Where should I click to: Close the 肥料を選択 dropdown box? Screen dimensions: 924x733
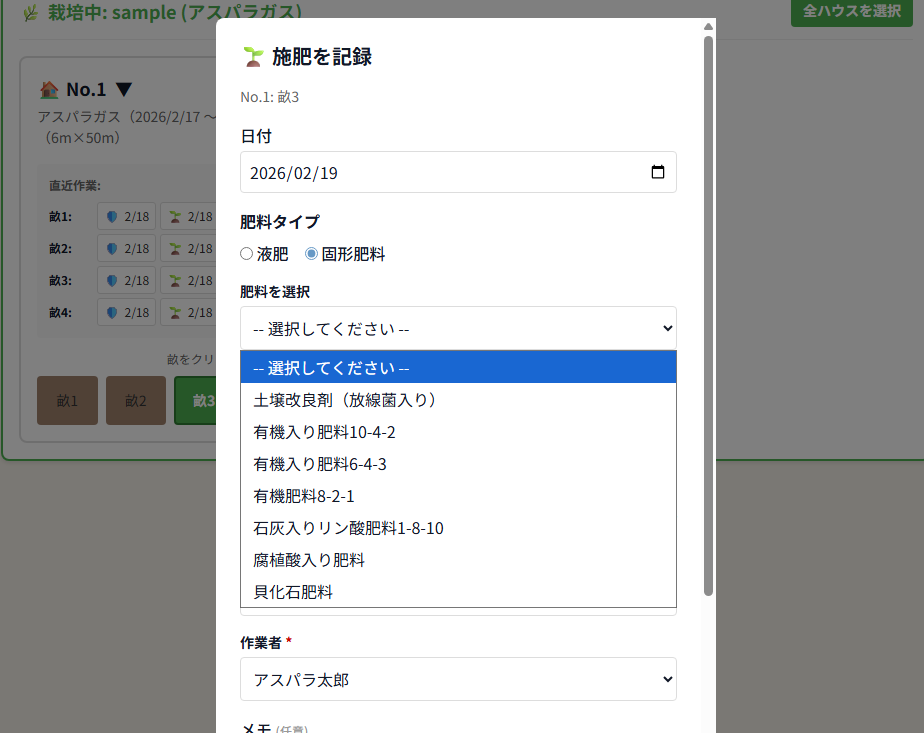pyautogui.click(x=458, y=328)
